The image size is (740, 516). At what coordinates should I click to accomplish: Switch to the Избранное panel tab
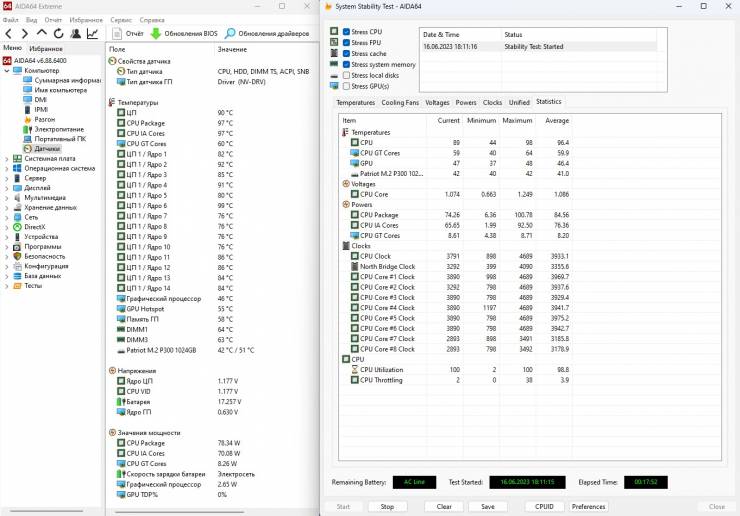(x=46, y=49)
